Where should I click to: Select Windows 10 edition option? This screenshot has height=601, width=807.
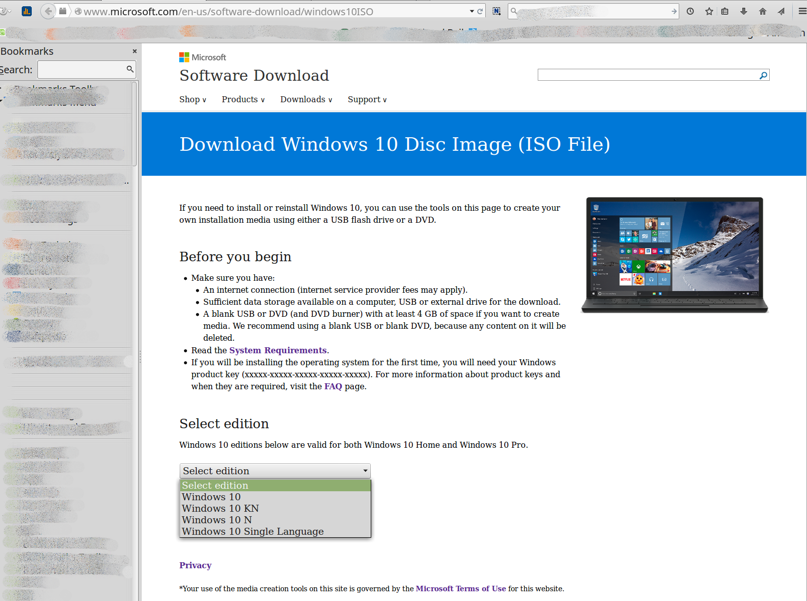tap(275, 497)
